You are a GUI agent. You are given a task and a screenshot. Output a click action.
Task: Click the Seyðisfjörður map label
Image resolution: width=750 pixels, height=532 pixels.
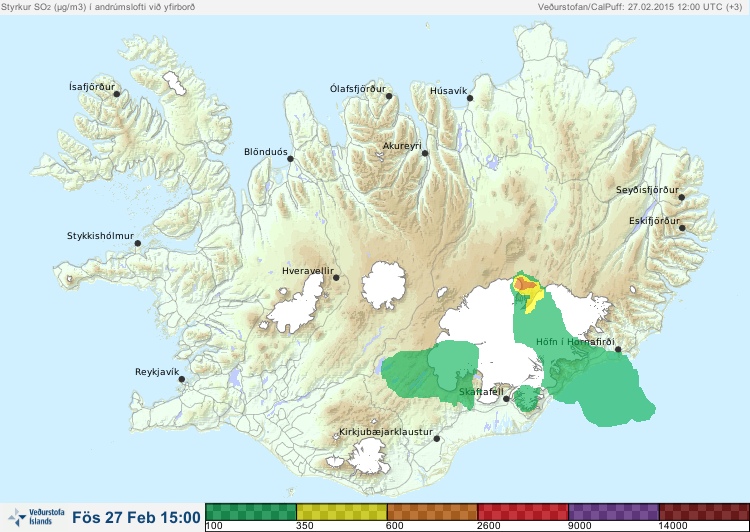tap(647, 190)
